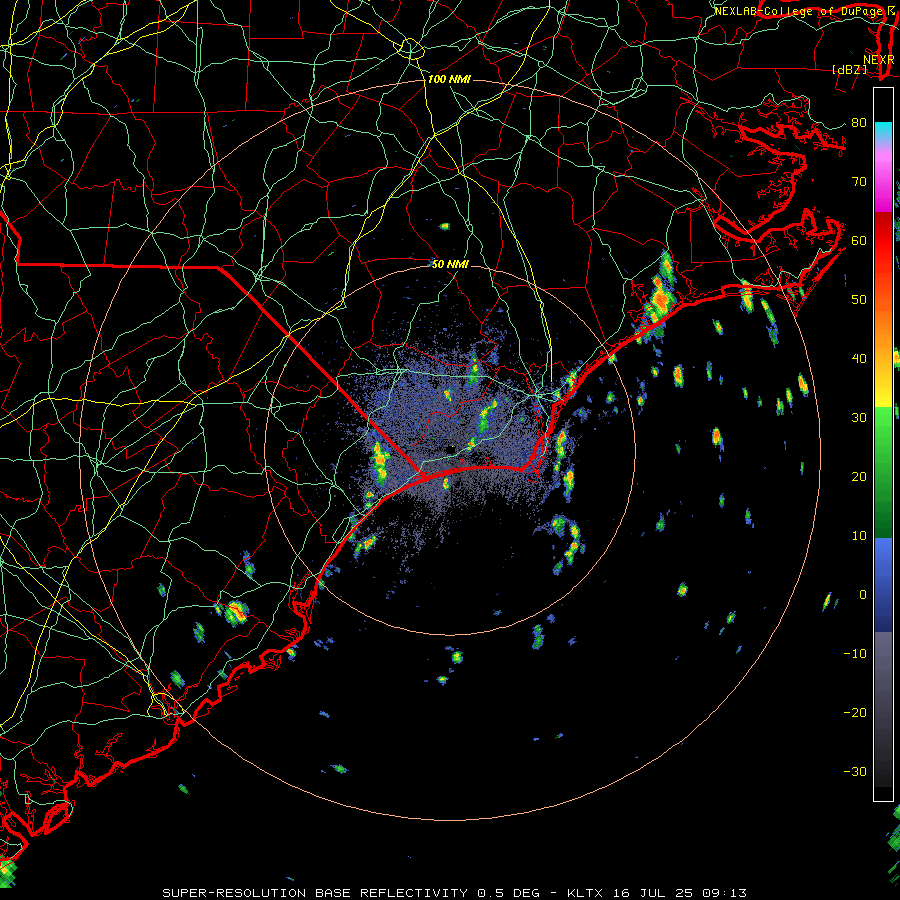Select the 10 value on the dBZ scale
900x900 pixels.
[x=859, y=536]
